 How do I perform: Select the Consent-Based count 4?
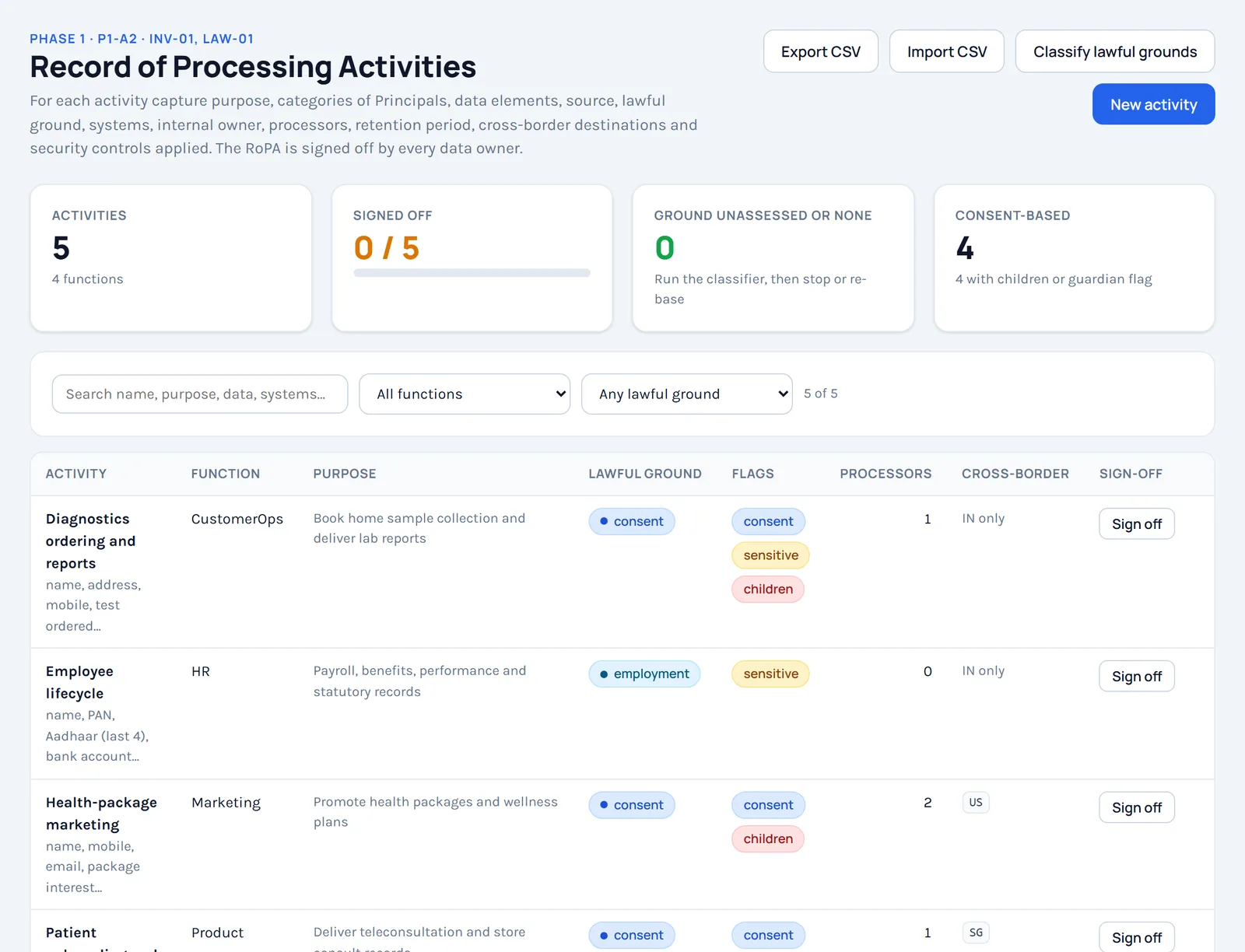[x=965, y=248]
